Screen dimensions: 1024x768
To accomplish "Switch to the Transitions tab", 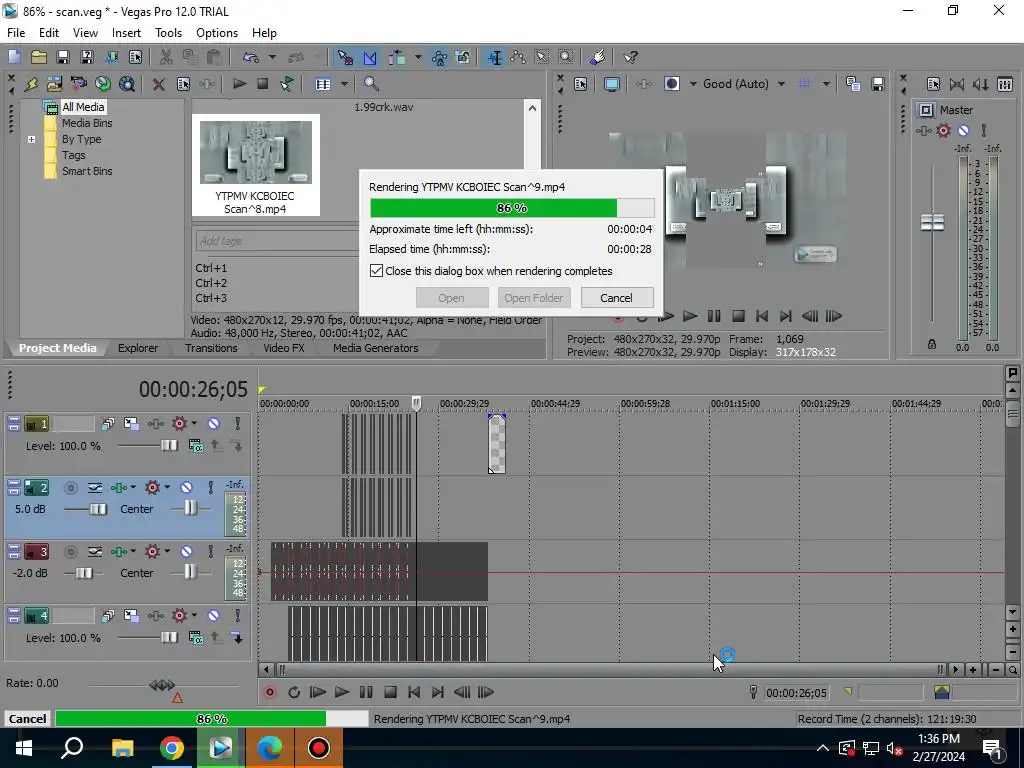I will [211, 348].
